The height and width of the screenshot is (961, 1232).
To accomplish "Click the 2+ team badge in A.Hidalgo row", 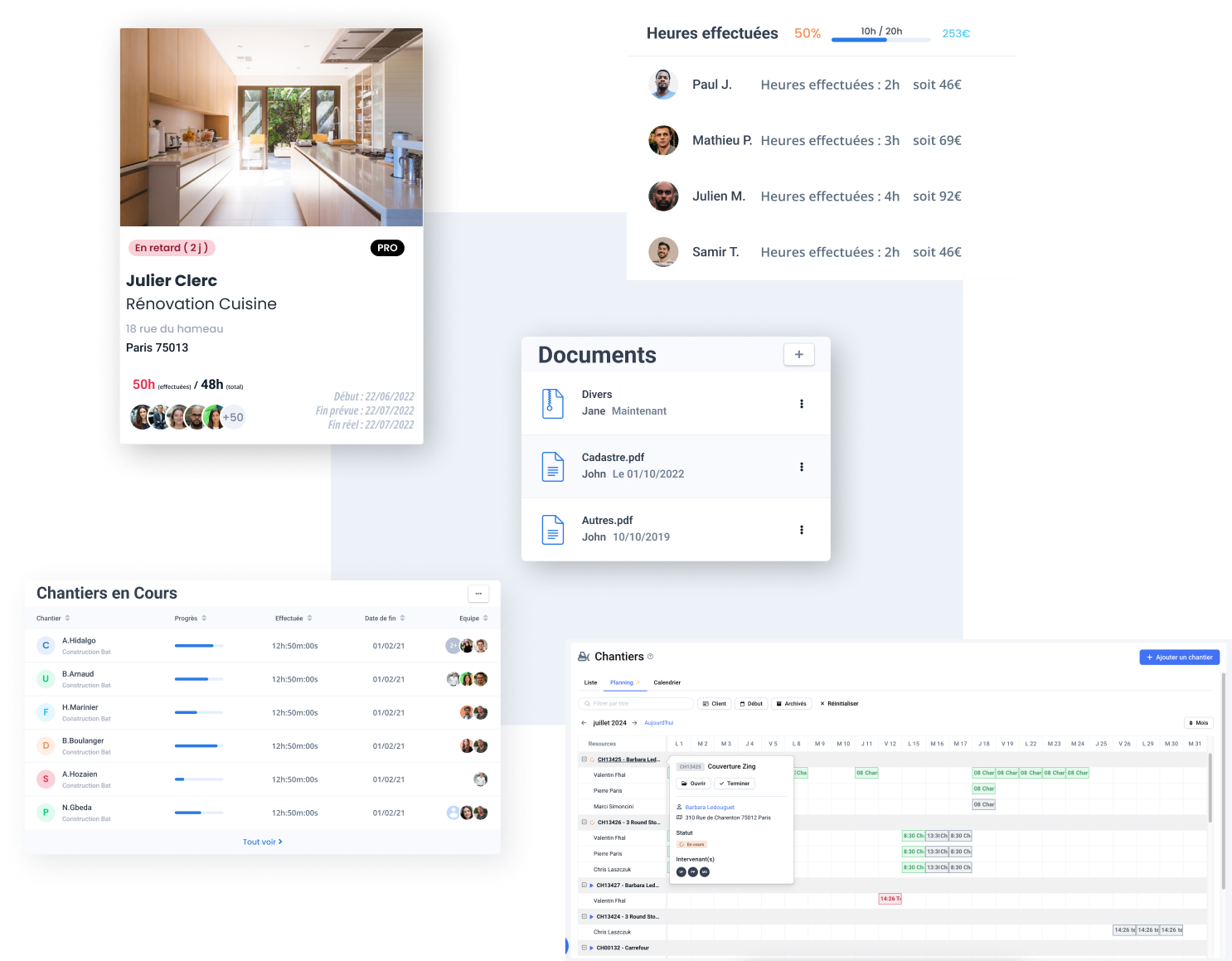I will [x=453, y=645].
